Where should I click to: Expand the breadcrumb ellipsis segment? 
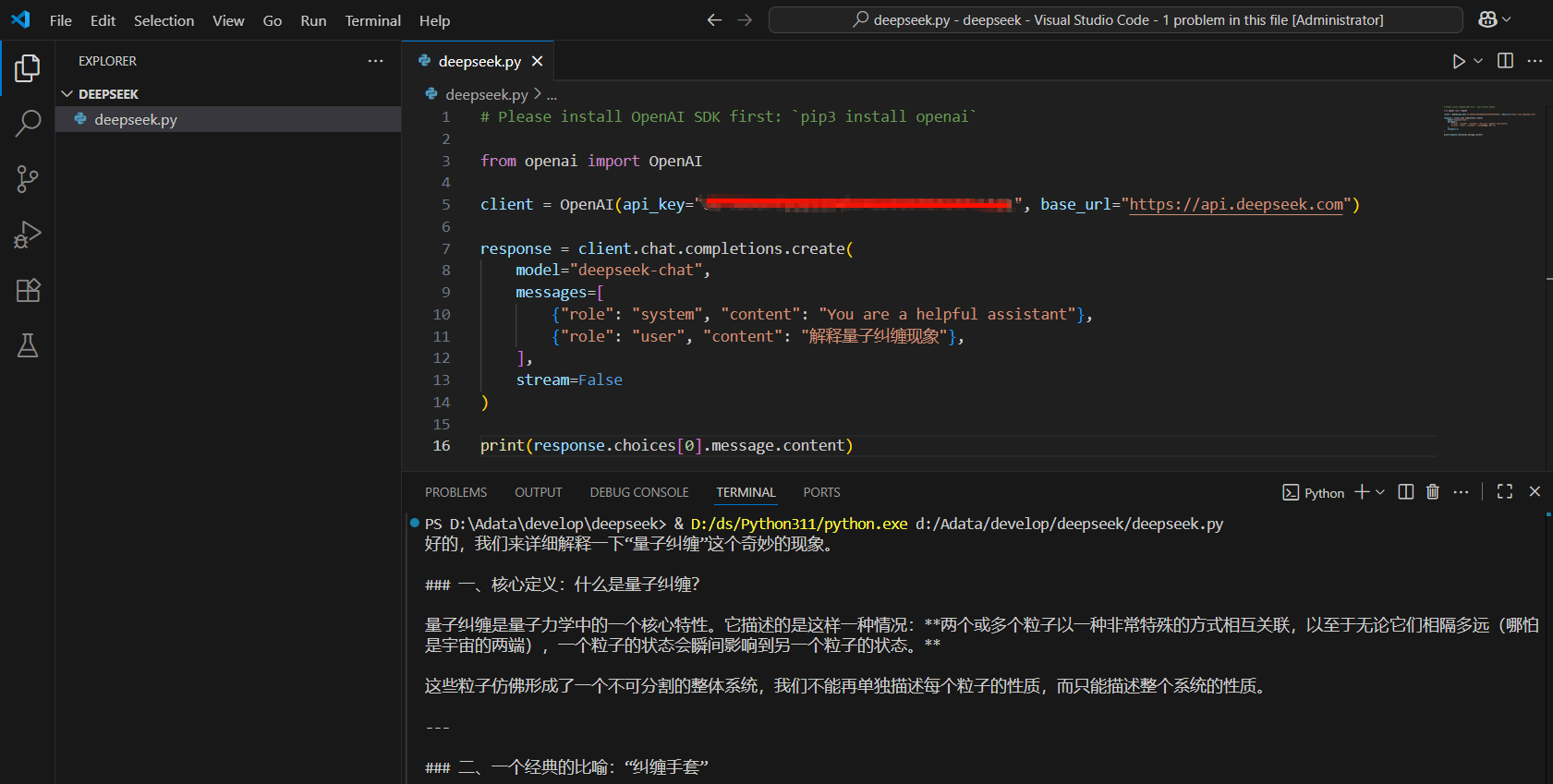[x=552, y=95]
